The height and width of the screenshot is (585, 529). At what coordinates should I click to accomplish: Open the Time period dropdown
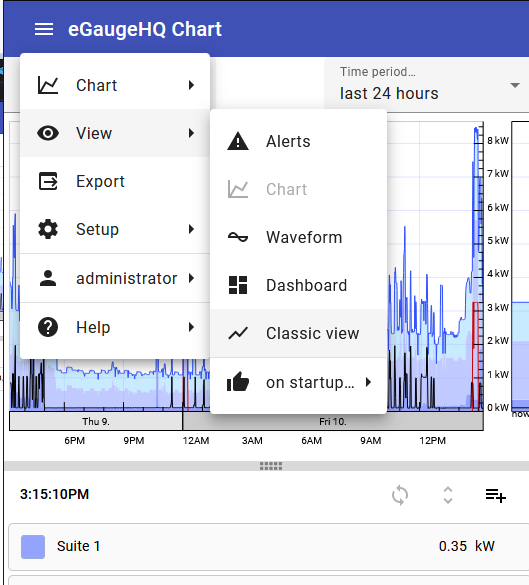click(x=426, y=84)
